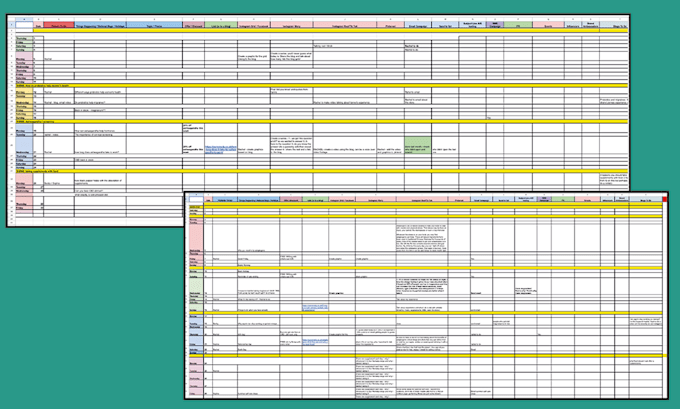
Task: Select 'Send to list' header, back spreadsheet
Action: 445,25
